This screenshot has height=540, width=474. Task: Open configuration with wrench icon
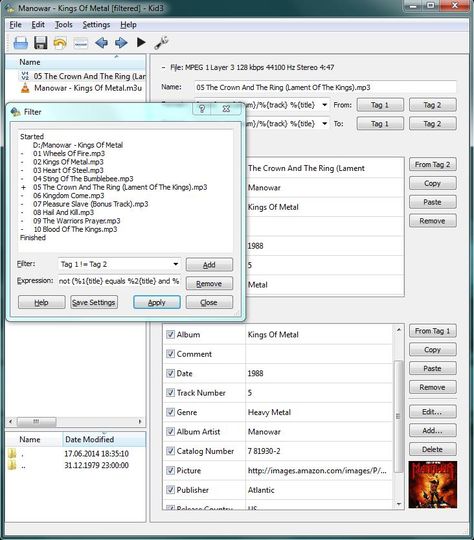(x=161, y=42)
